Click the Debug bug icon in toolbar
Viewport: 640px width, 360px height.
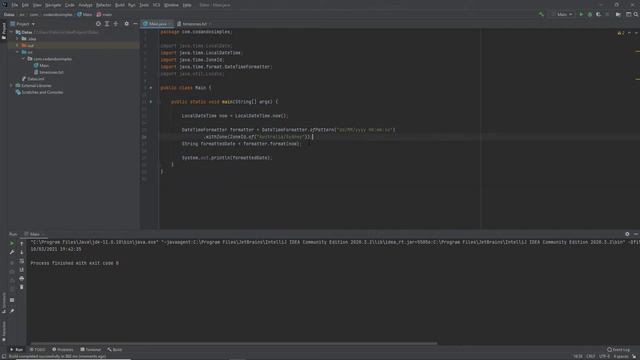(590, 14)
